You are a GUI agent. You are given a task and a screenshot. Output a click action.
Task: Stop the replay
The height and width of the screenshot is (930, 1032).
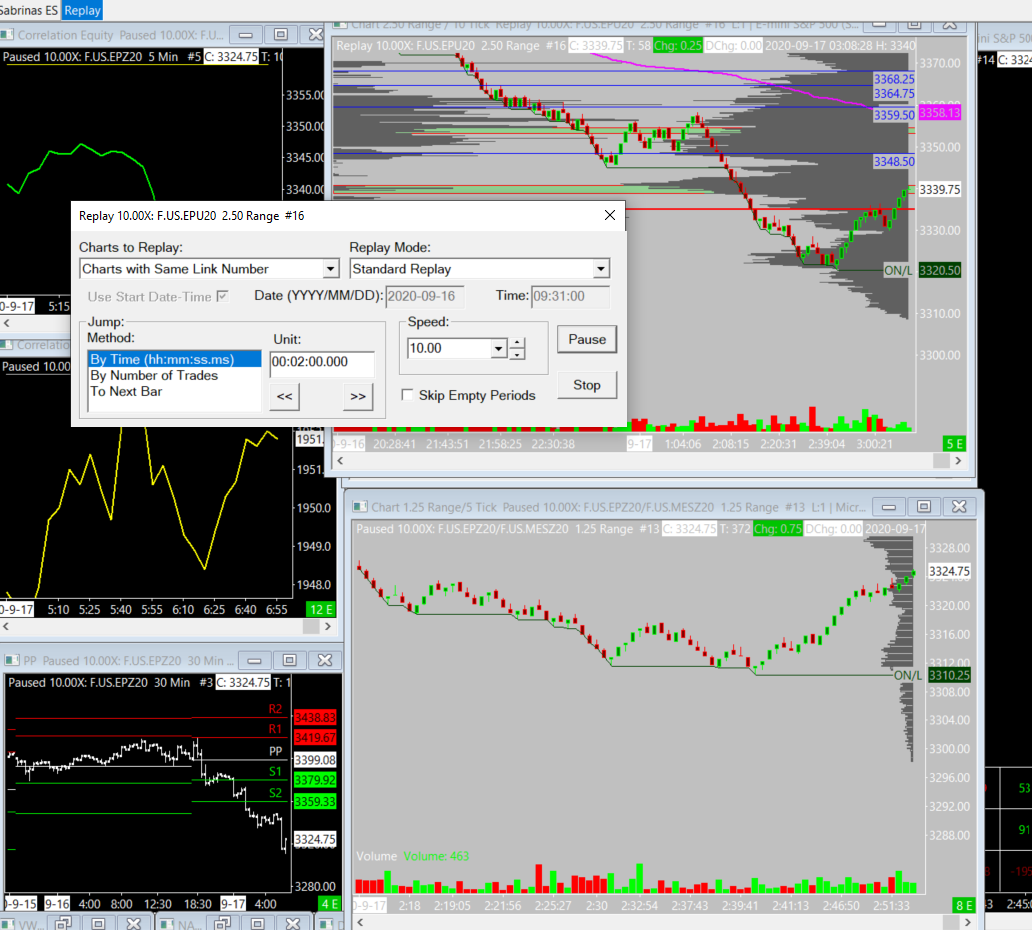click(x=587, y=385)
